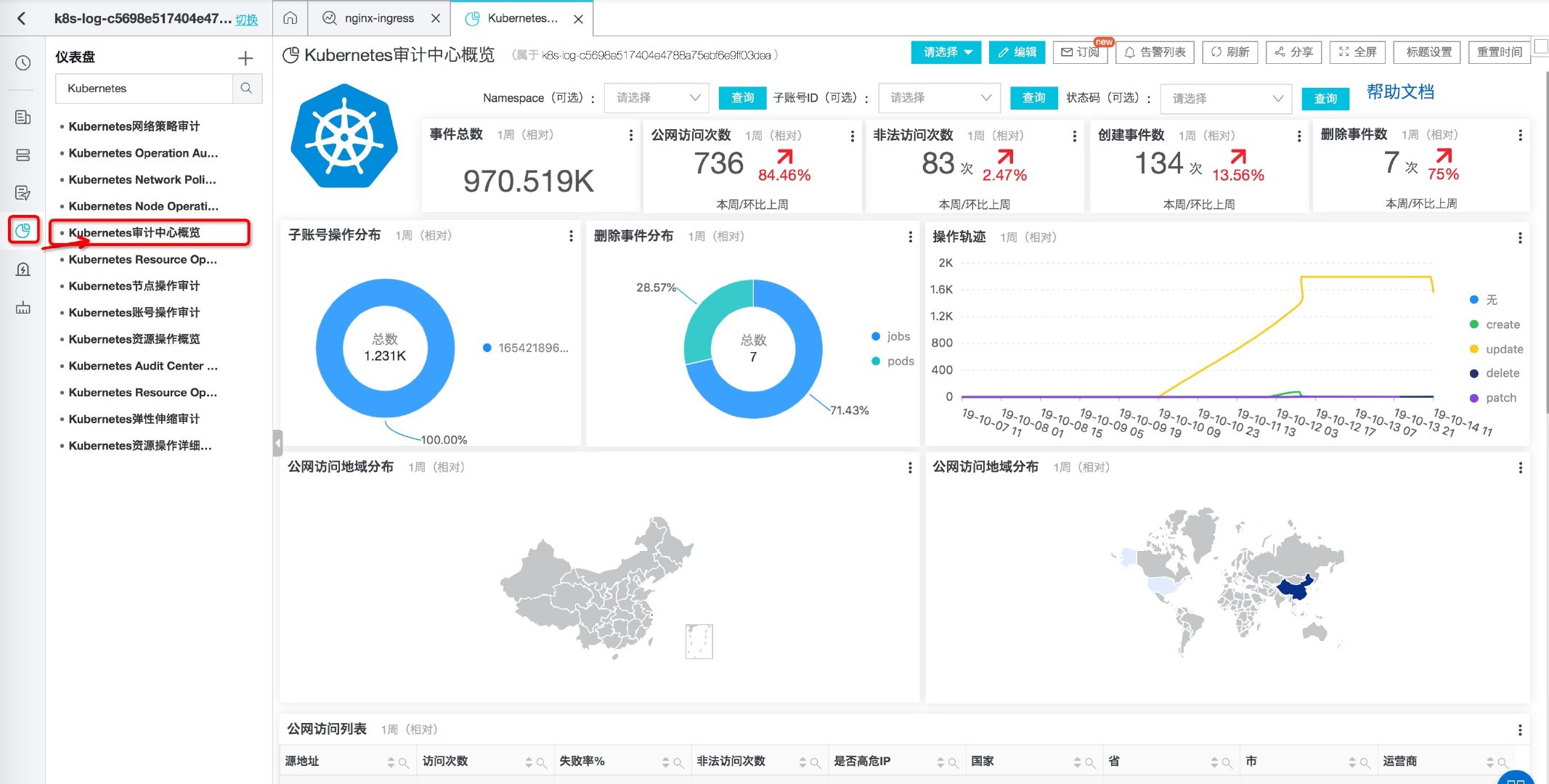The image size is (1549, 784).
Task: Click the add dashboard plus icon
Action: pyautogui.click(x=245, y=58)
